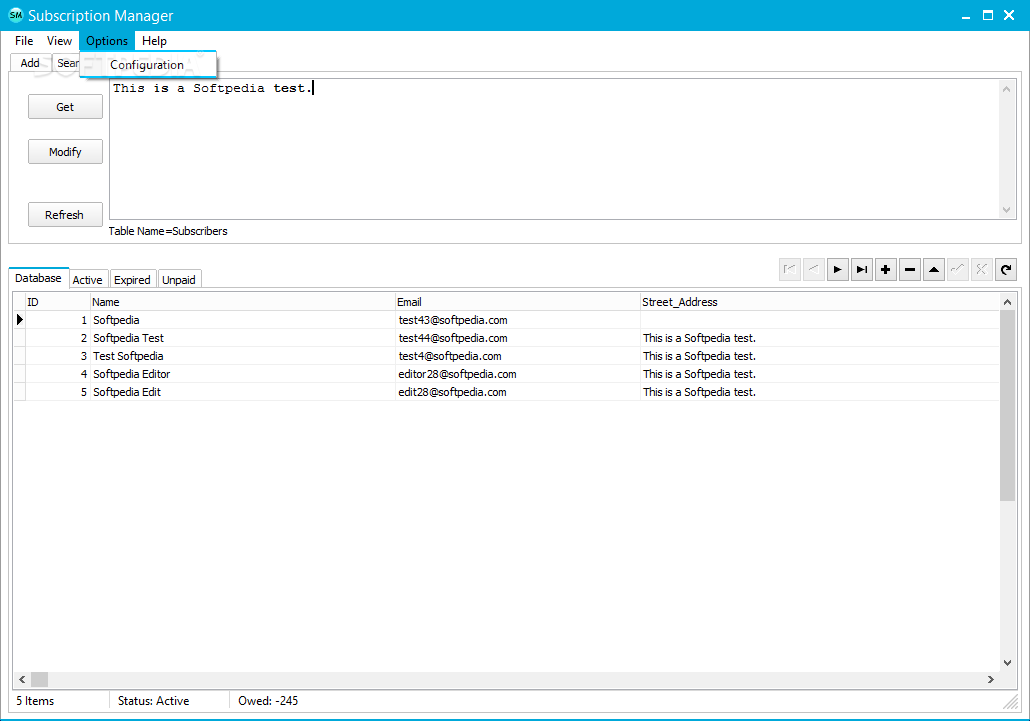Viewport: 1030px width, 721px height.
Task: Select the Database tab
Action: [38, 278]
